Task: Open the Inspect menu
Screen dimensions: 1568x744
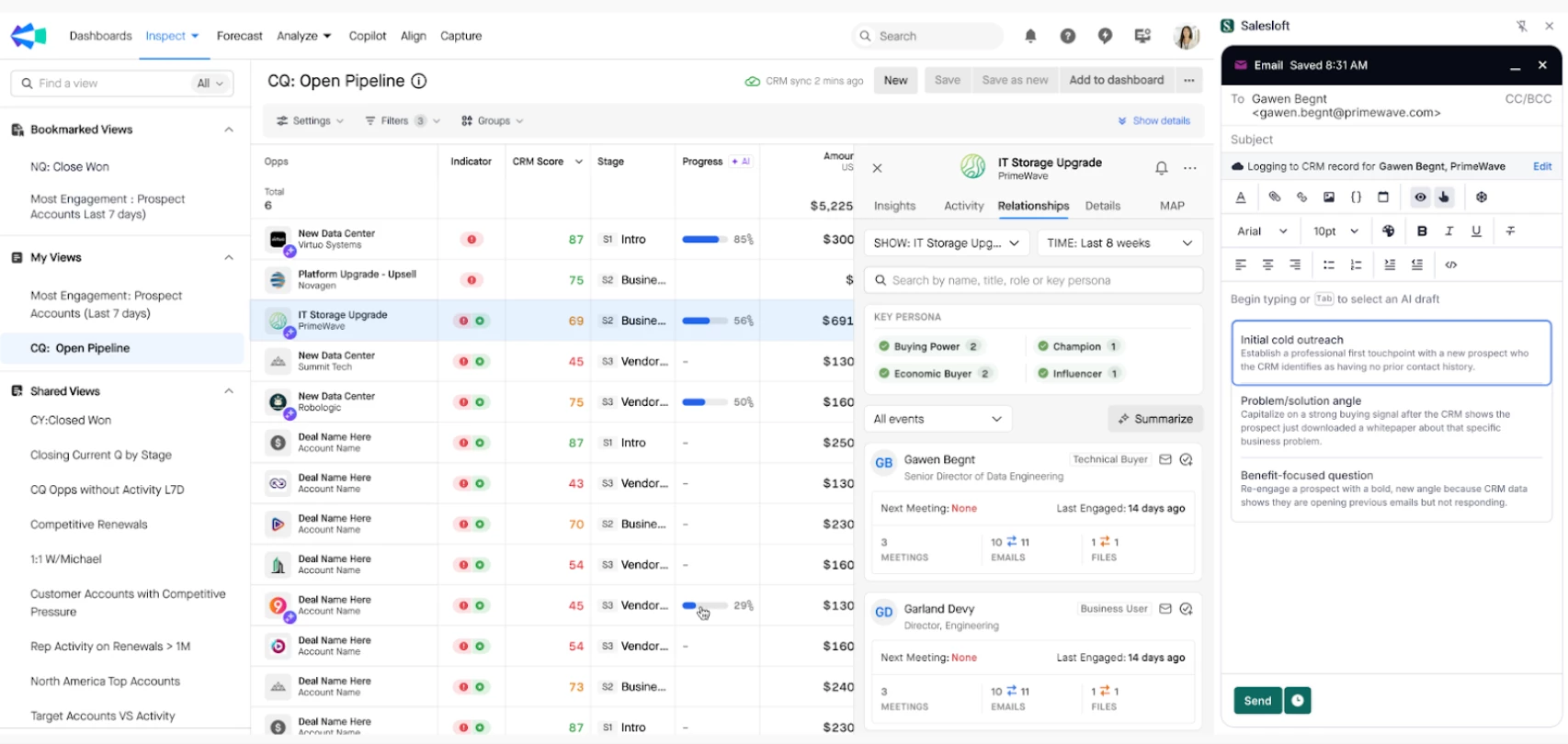Action: (172, 36)
